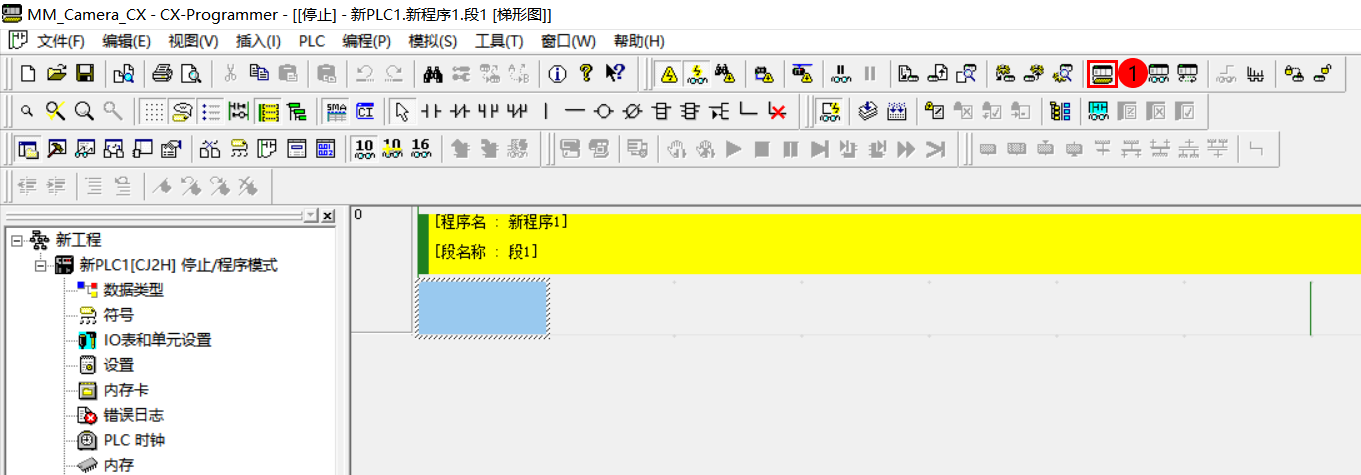The height and width of the screenshot is (475, 1361).
Task: Switch to the mnemonics view SMA icon
Action: [336, 111]
